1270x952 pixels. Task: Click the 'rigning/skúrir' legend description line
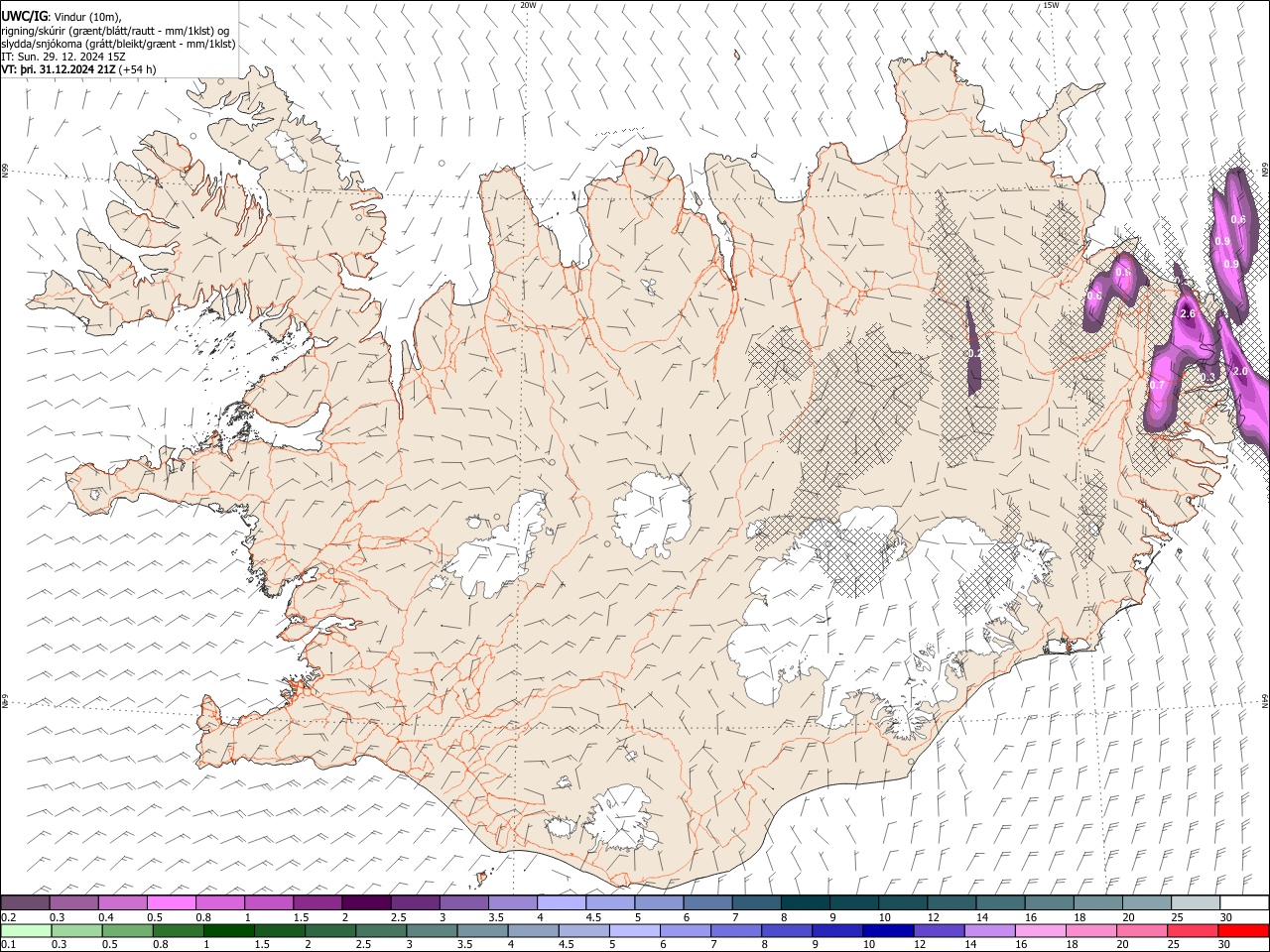click(x=115, y=30)
